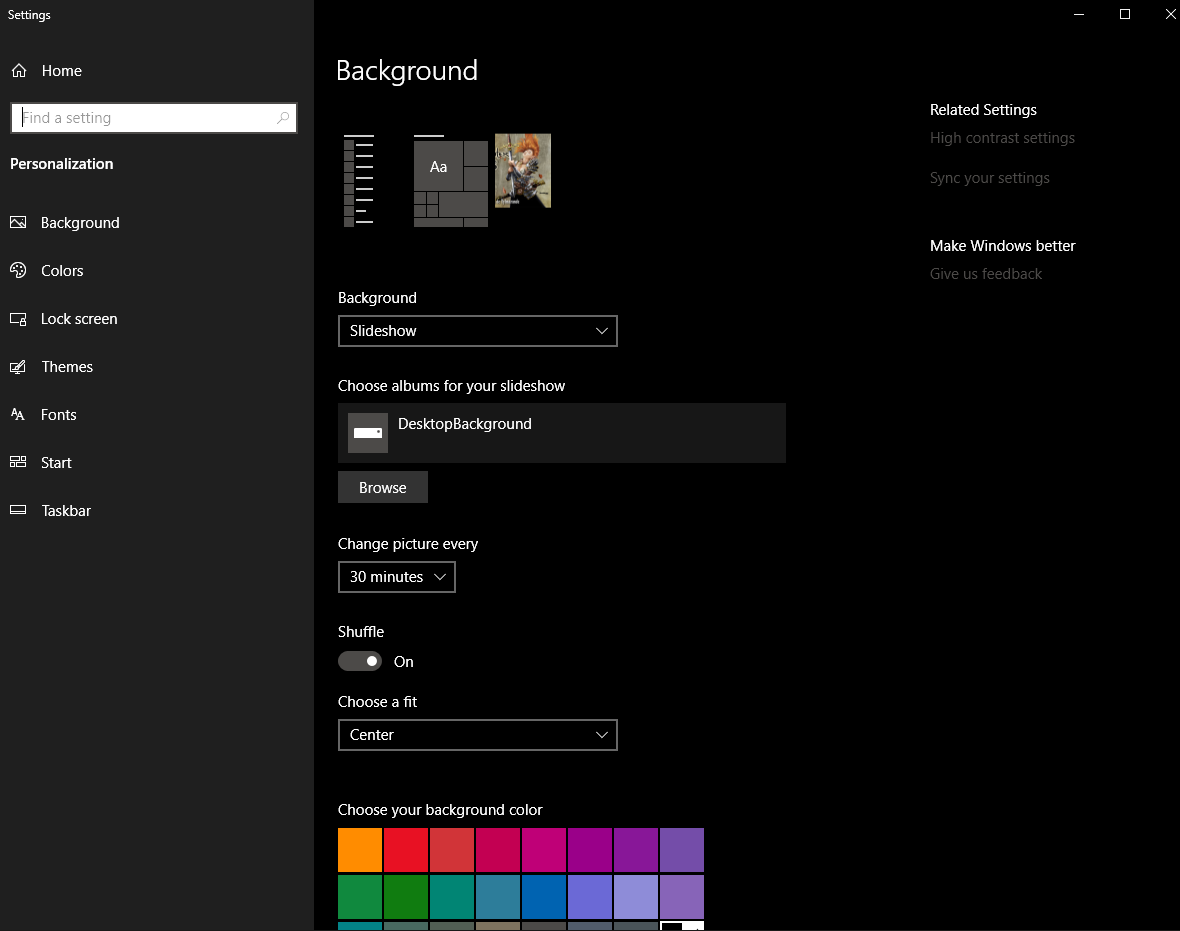The image size is (1180, 931).
Task: Open Lock screen settings
Action: (79, 319)
